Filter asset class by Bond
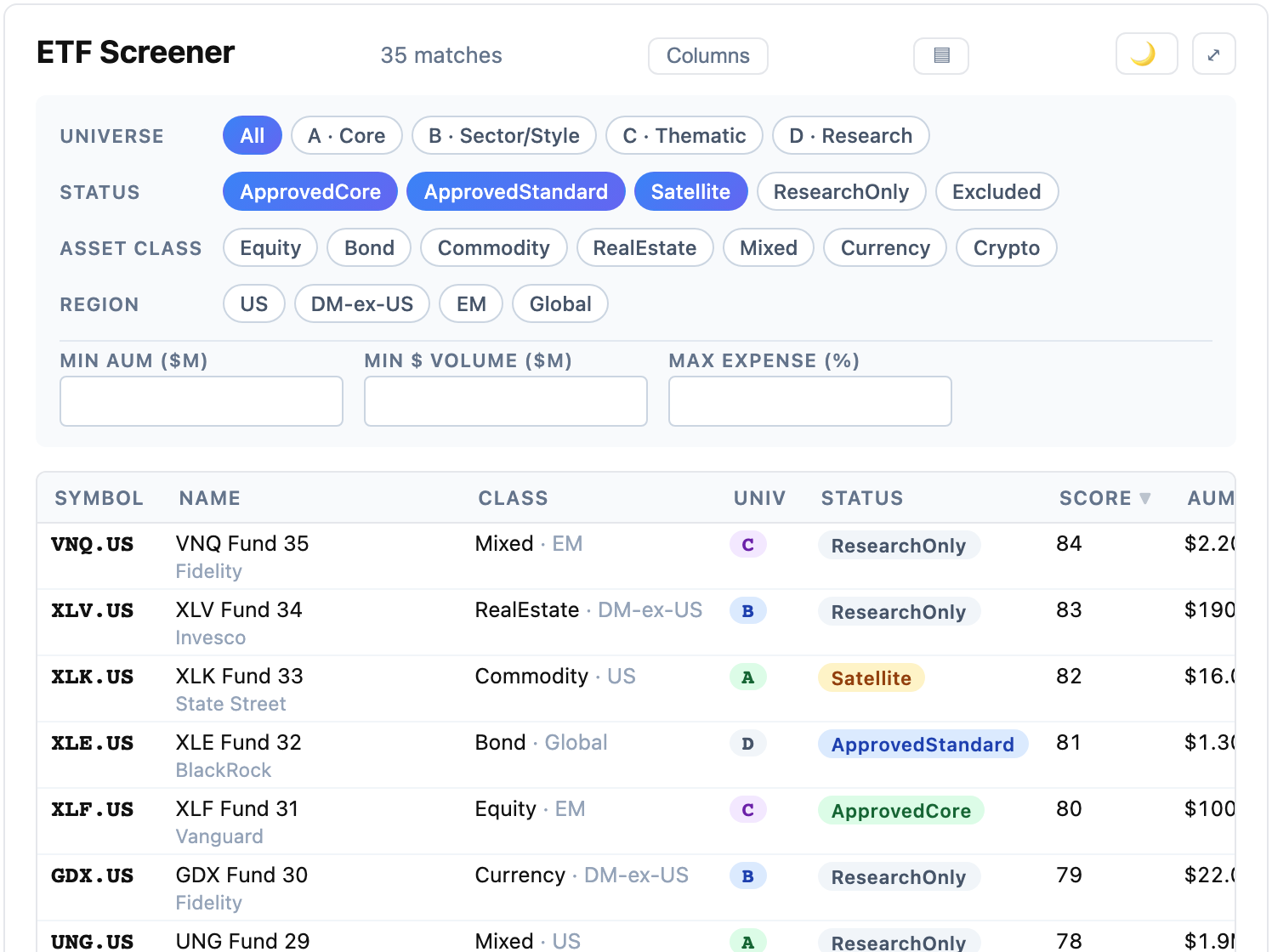The width and height of the screenshot is (1272, 952). [x=369, y=247]
